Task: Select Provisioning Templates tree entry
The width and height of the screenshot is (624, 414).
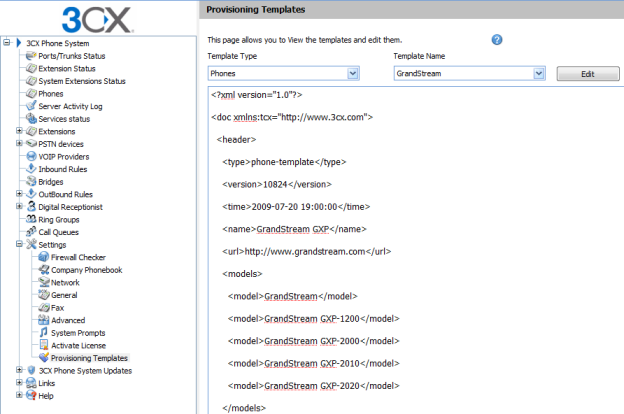Action: click(x=89, y=358)
